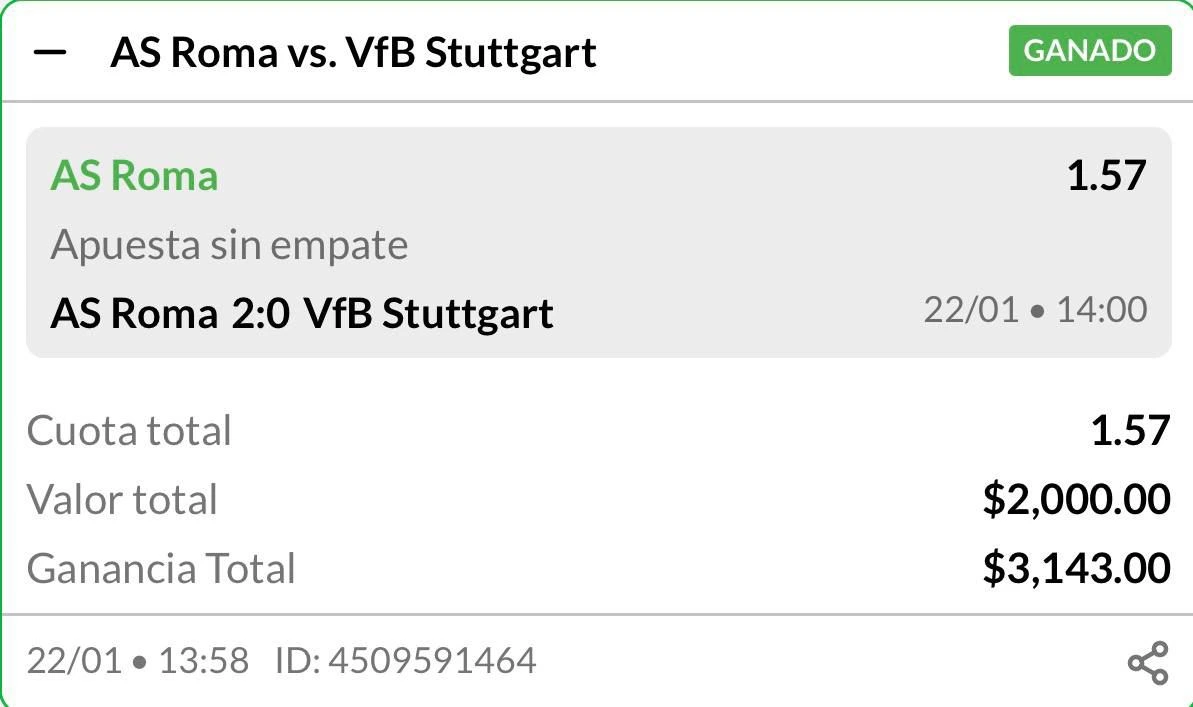Click the 14:00 kickoff time
Viewport: 1193px width, 707px height.
[x=1102, y=310]
